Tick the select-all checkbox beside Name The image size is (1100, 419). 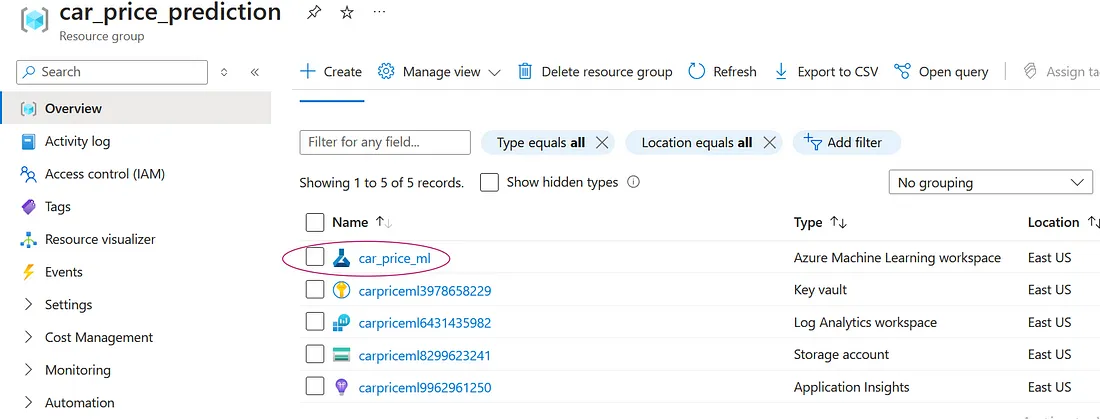coord(315,222)
